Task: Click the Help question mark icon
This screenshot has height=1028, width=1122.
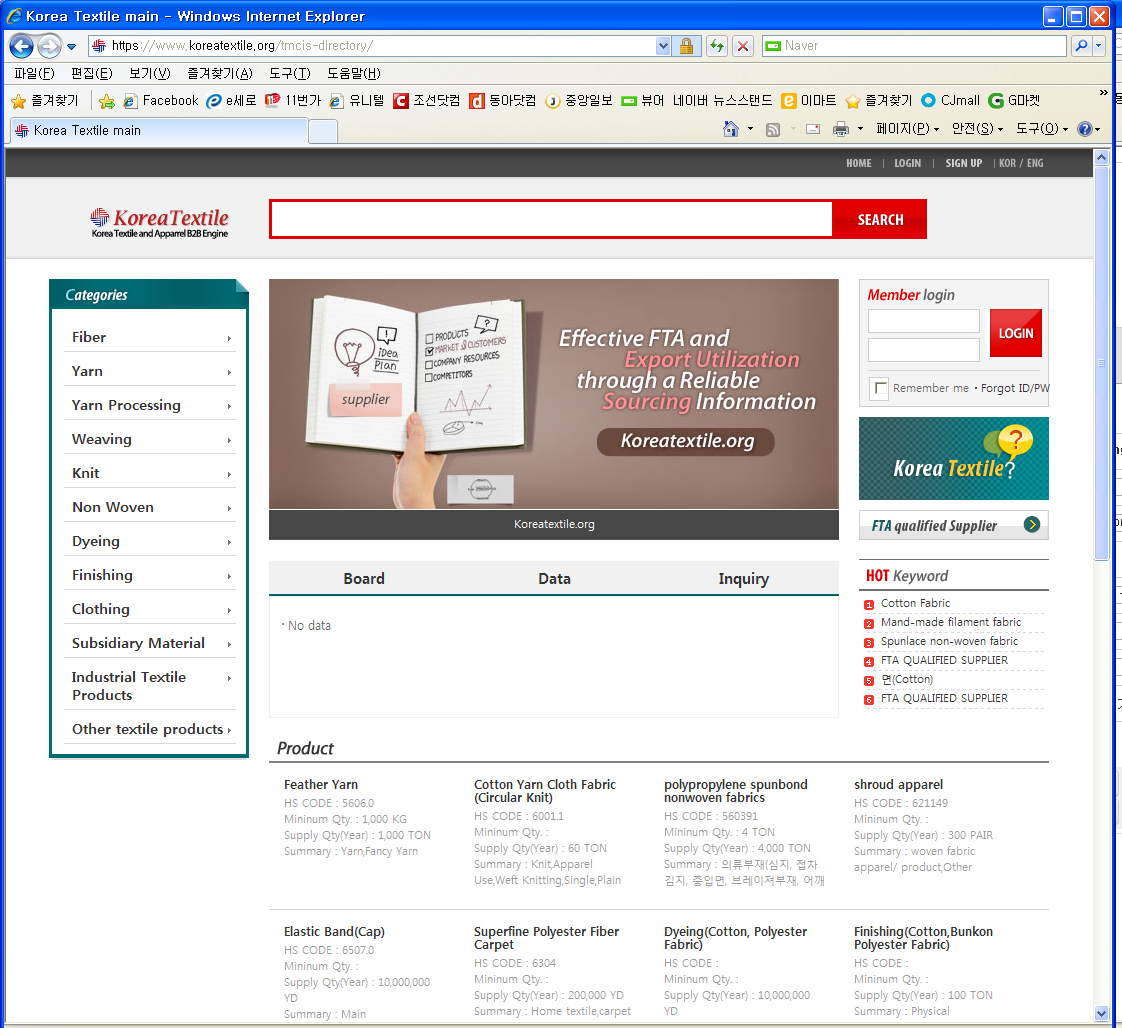Action: (x=1085, y=129)
